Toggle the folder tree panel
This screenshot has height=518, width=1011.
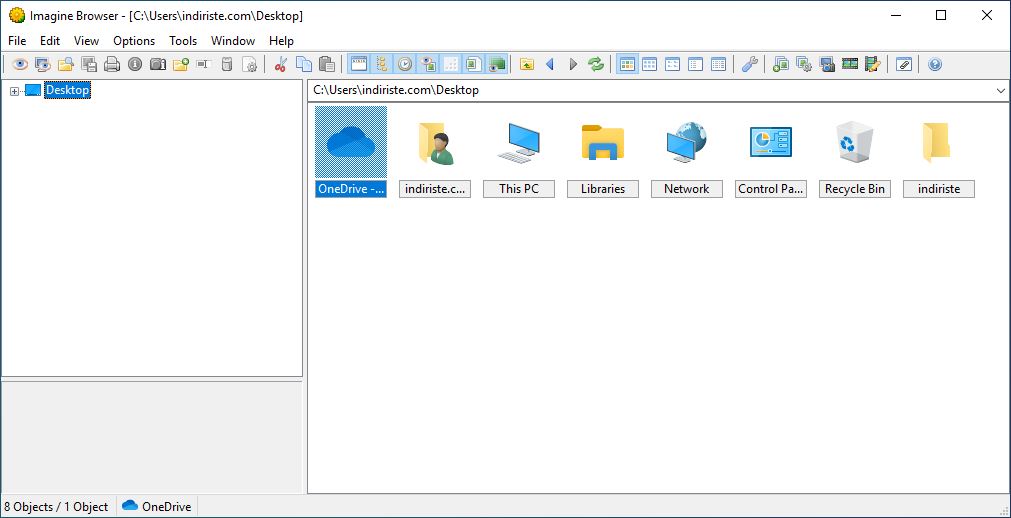pos(382,64)
